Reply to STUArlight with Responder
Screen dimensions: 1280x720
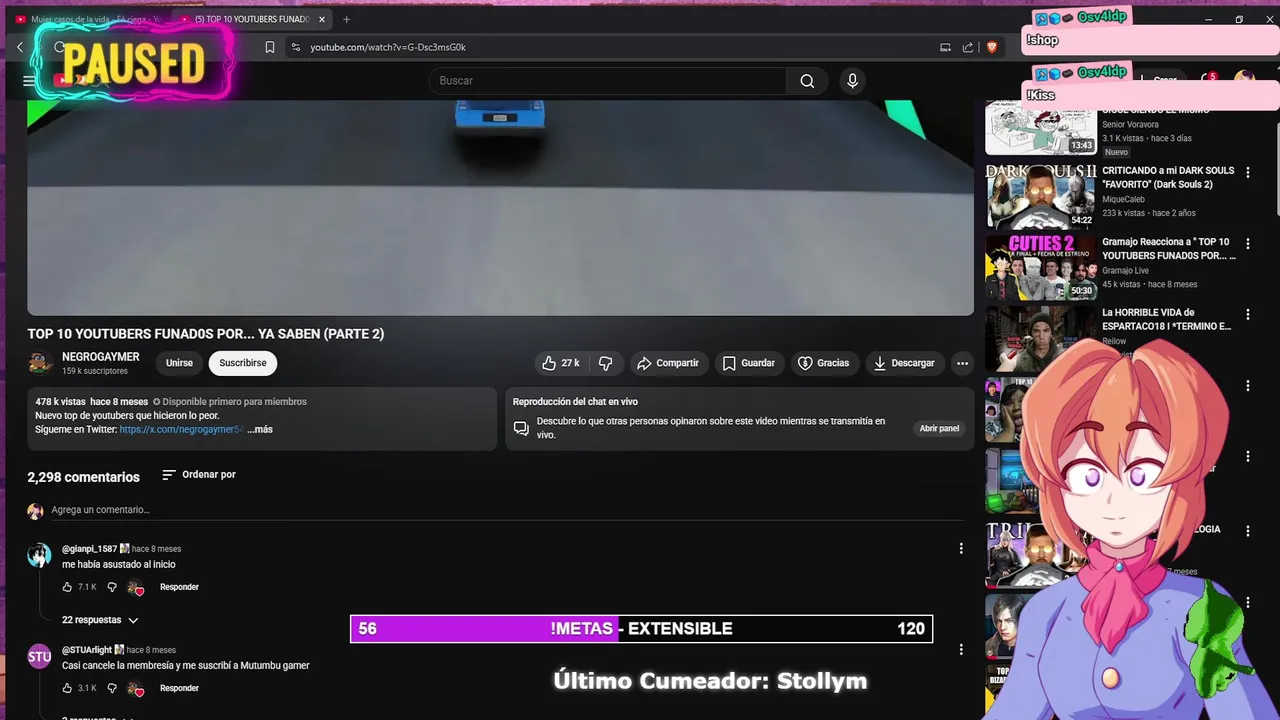179,688
